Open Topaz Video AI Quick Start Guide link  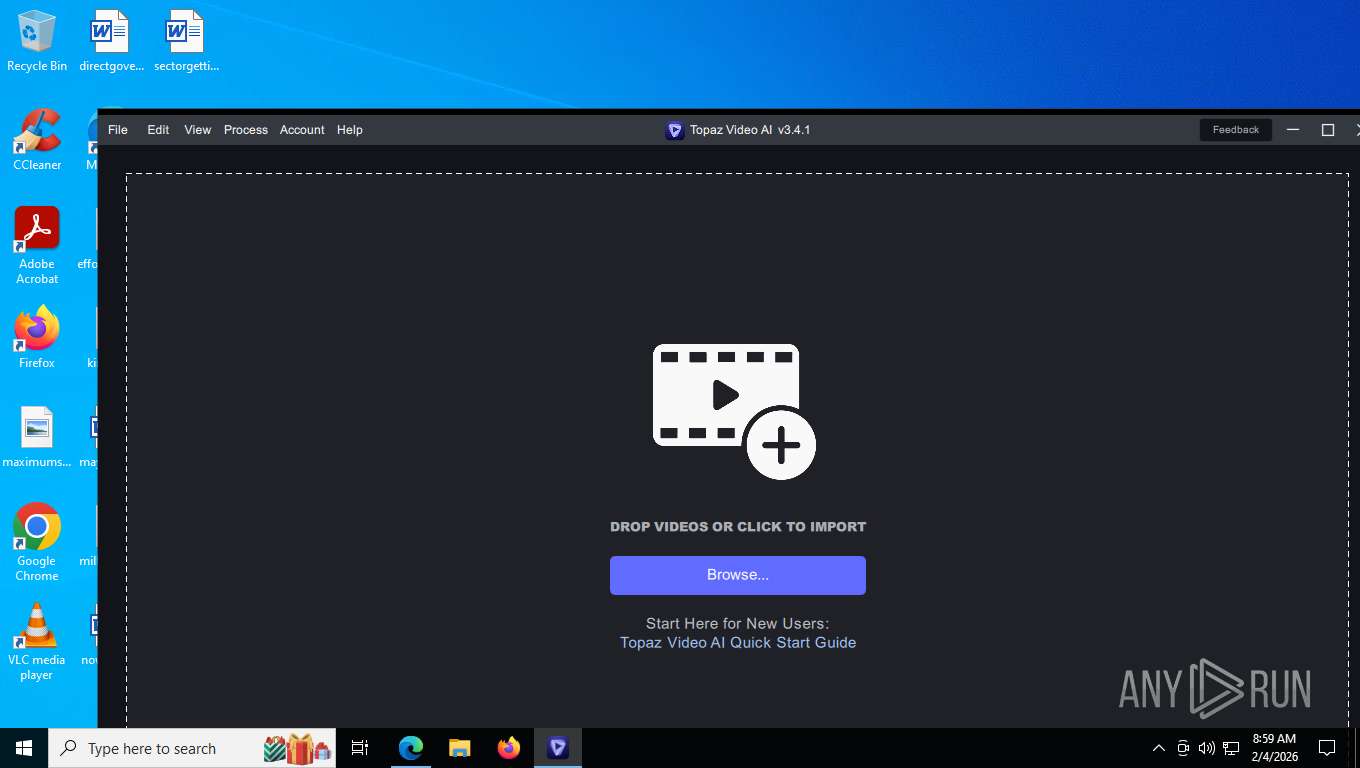738,642
